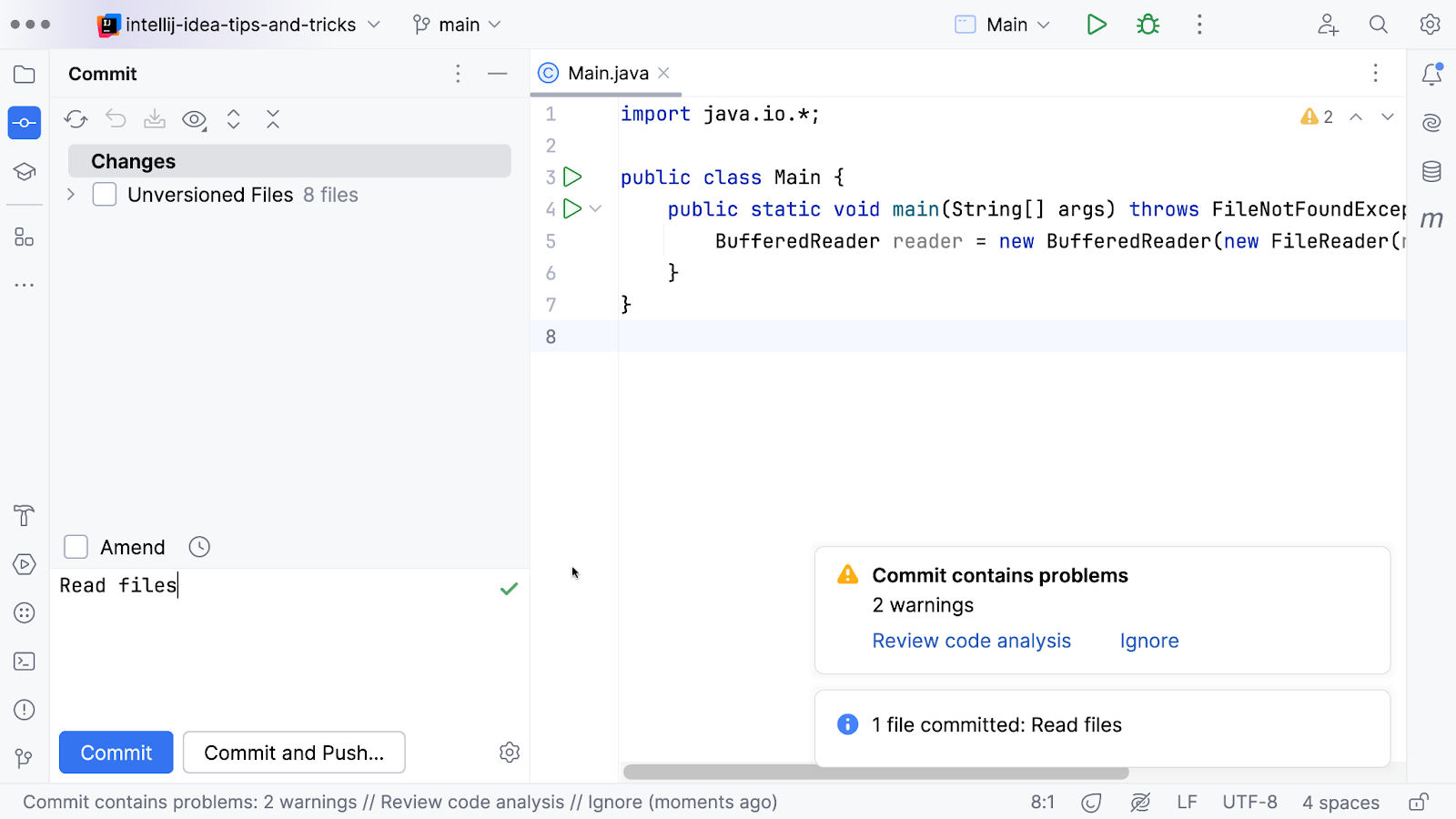This screenshot has width=1456, height=819.
Task: Check the Unversioned Files checkbox
Action: 105,195
